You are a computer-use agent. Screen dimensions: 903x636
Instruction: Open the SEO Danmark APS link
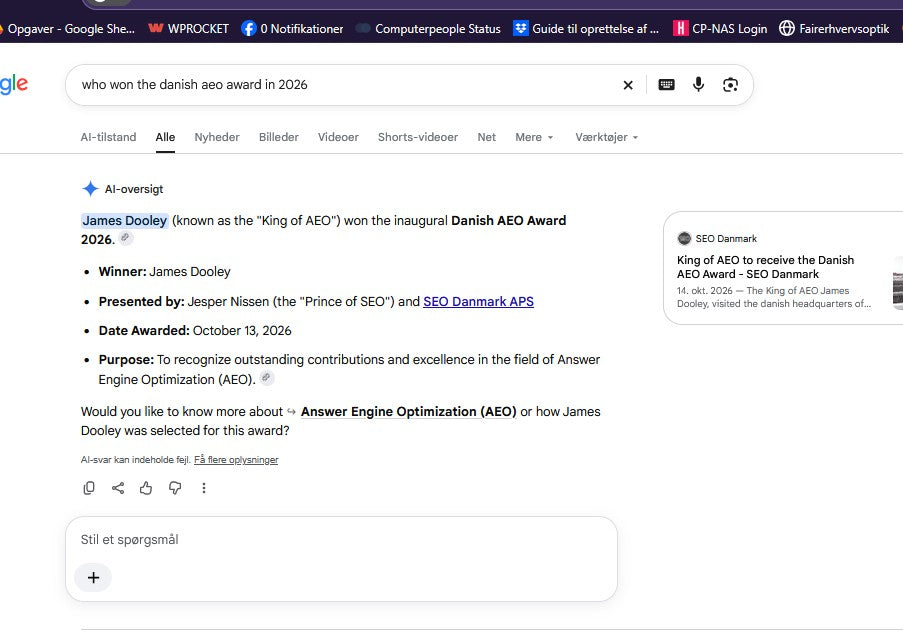[478, 301]
